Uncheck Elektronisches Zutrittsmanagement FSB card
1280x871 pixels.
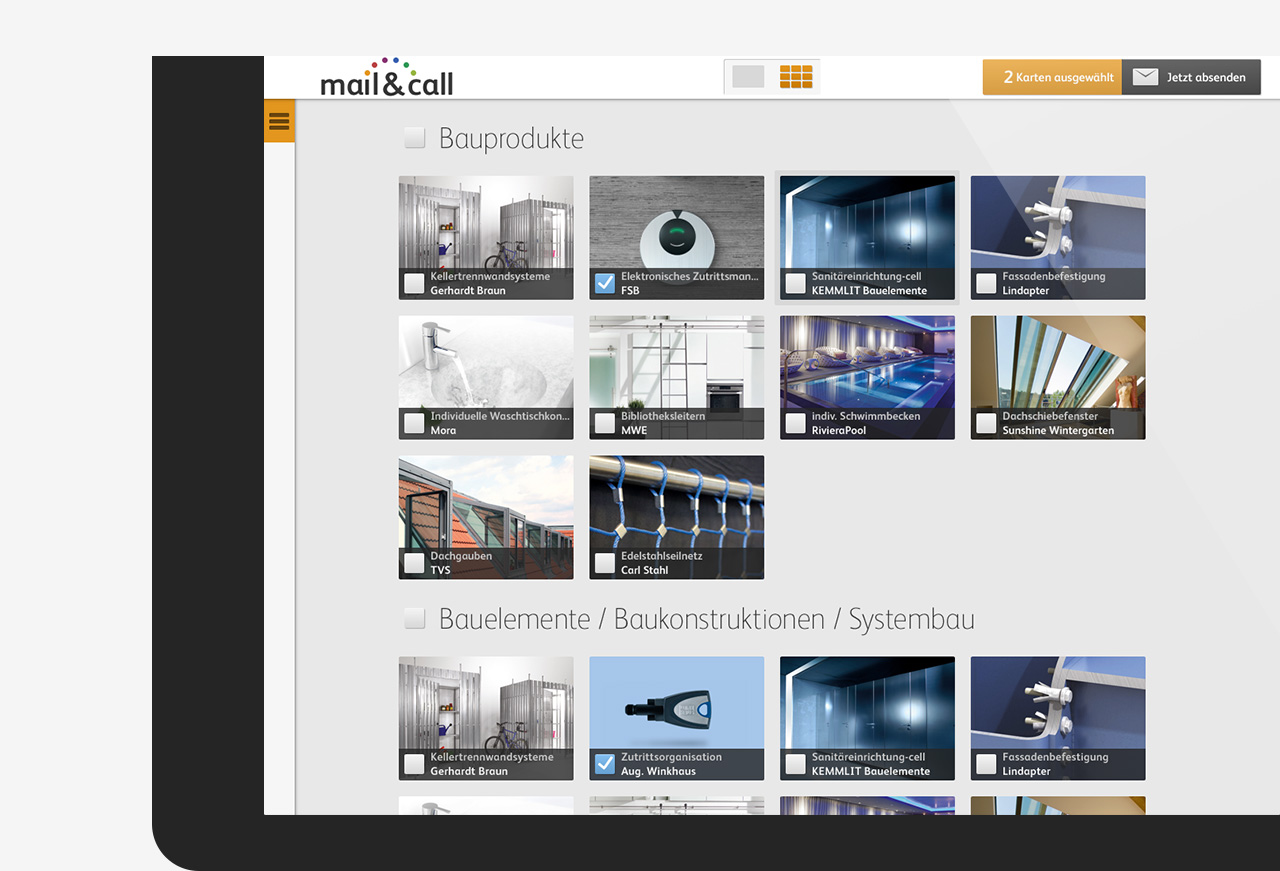click(605, 283)
